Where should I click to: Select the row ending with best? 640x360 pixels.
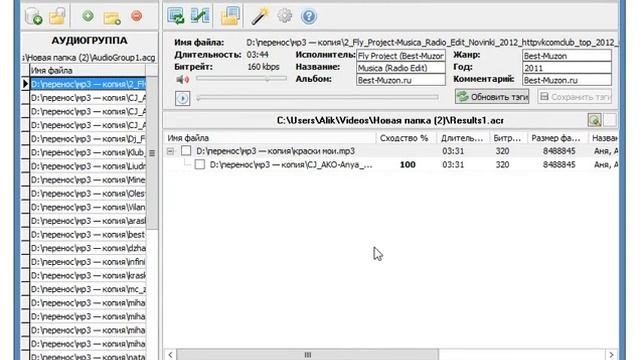(x=88, y=235)
